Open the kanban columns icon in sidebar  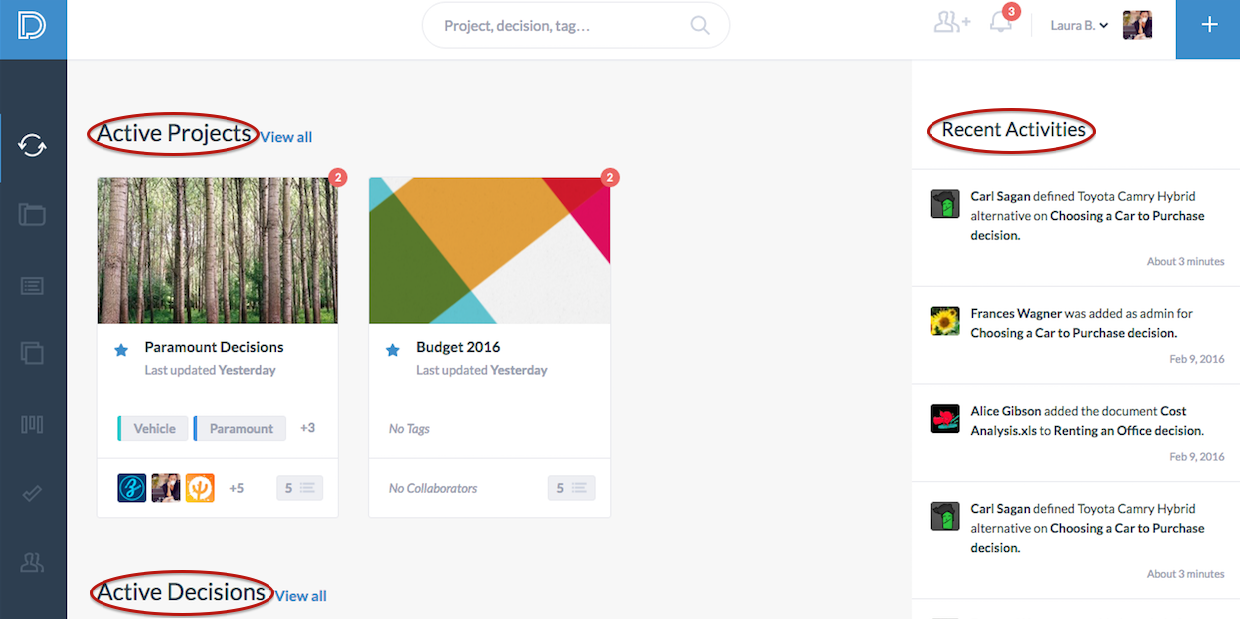(x=33, y=424)
